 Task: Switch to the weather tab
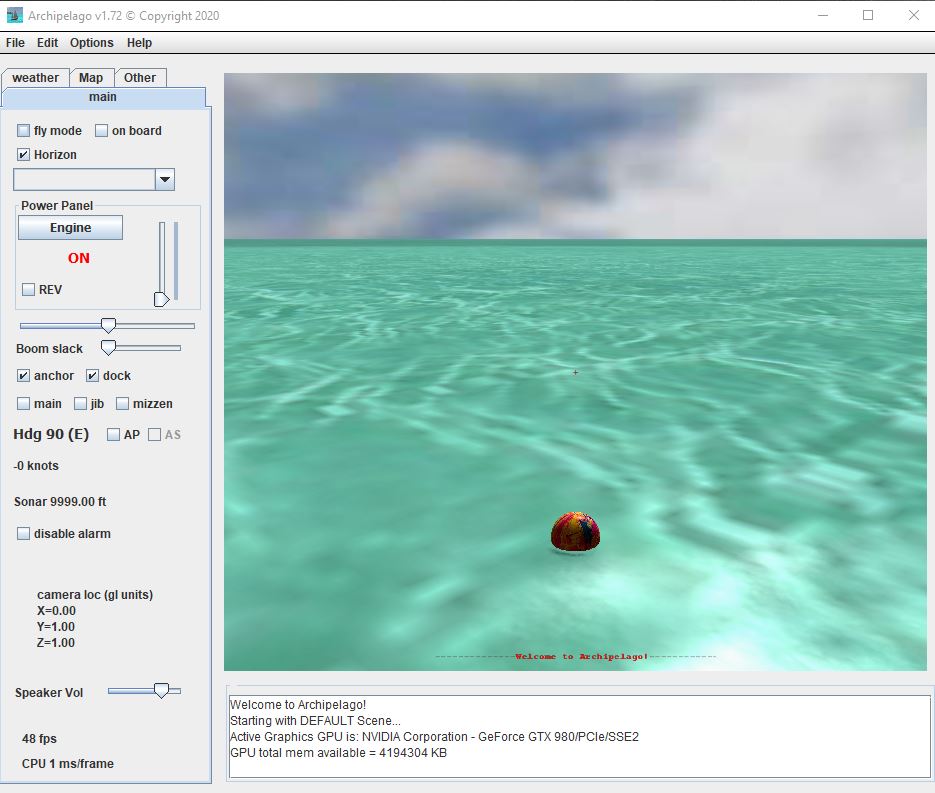(x=36, y=78)
